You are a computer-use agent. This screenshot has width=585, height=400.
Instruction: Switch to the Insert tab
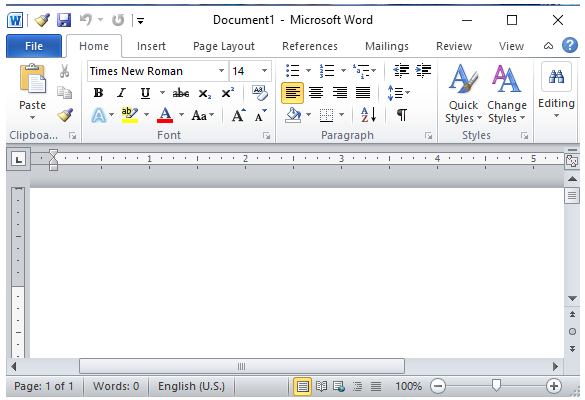point(151,46)
